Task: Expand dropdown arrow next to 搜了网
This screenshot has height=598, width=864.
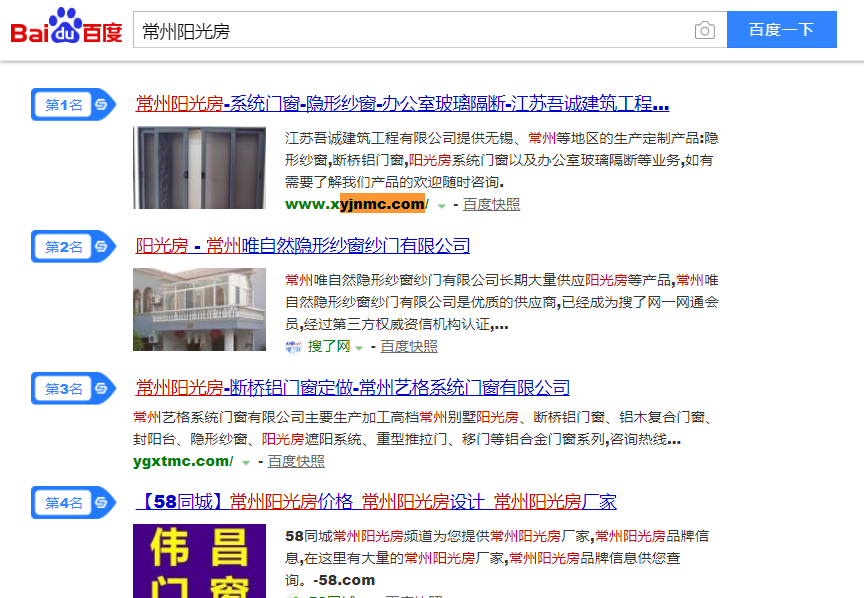Action: [x=359, y=348]
